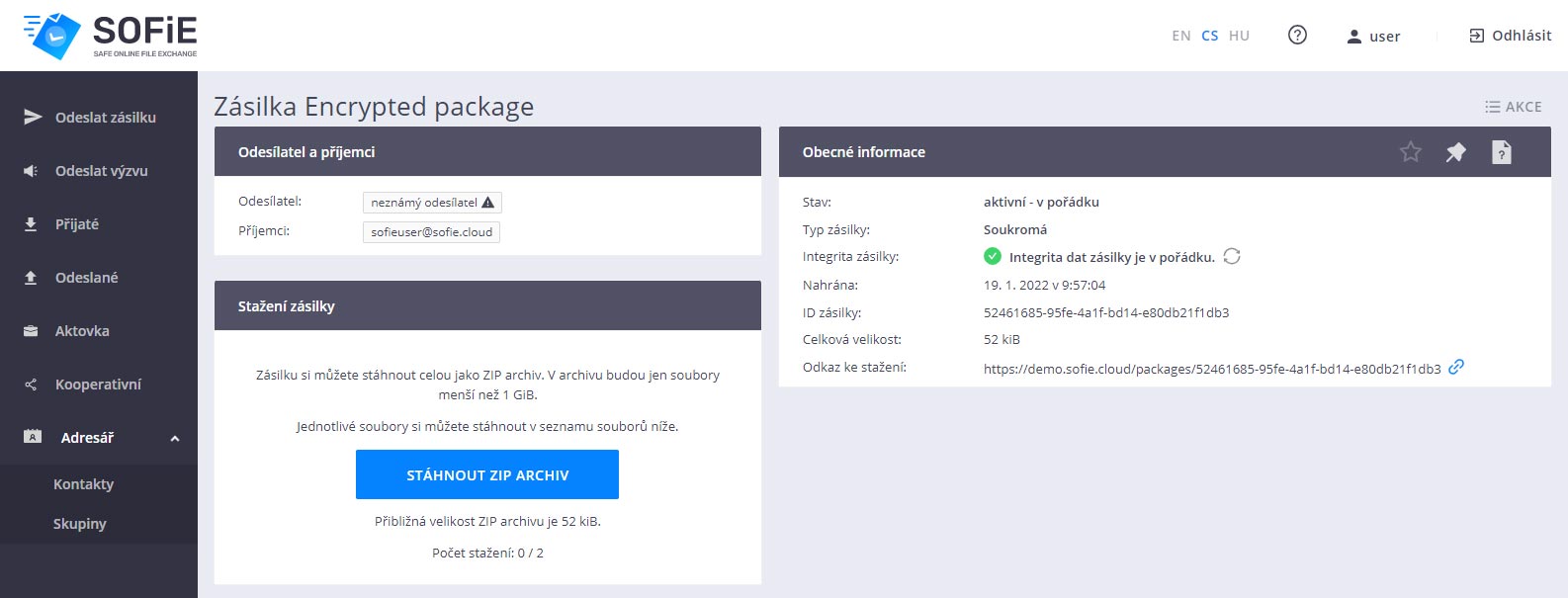1568x598 pixels.
Task: Open Odeslané sent packages
Action: pyautogui.click(x=86, y=278)
